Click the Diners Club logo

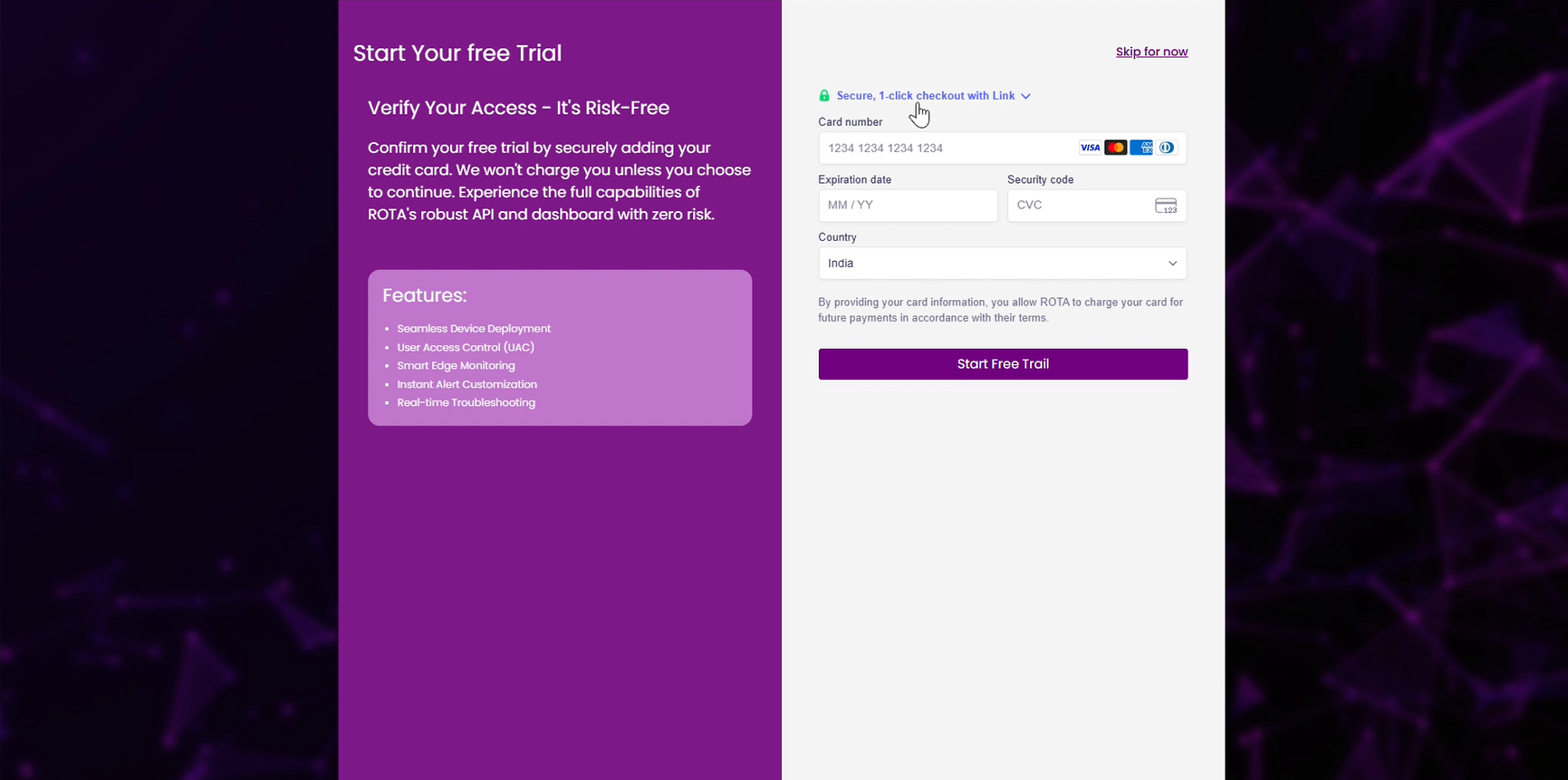(1167, 148)
